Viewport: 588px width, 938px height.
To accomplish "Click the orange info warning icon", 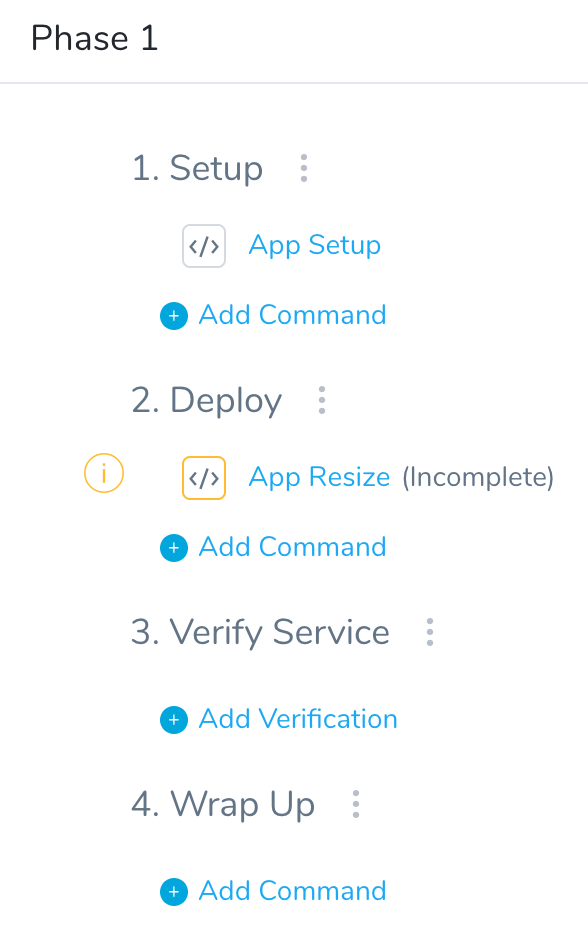I will pyautogui.click(x=104, y=473).
